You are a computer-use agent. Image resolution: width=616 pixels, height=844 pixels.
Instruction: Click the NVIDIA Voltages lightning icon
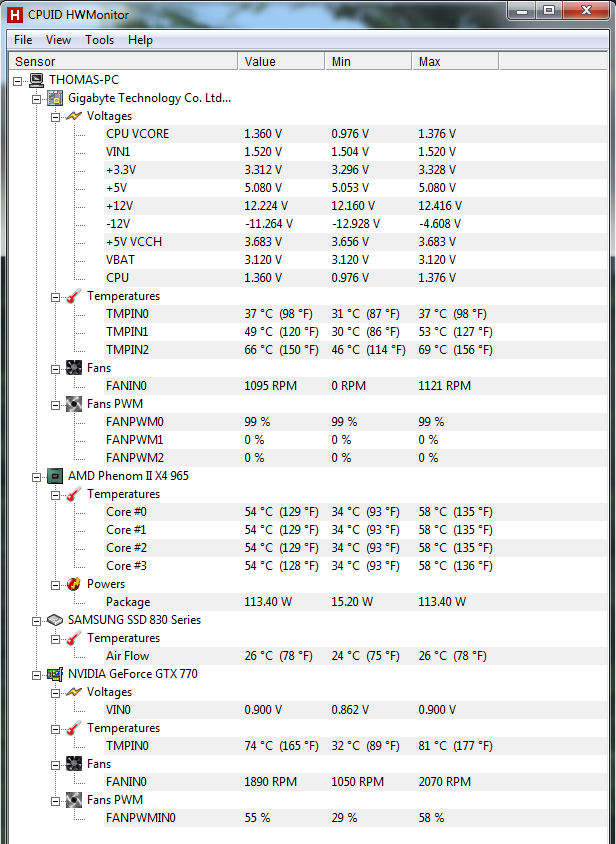pos(74,692)
